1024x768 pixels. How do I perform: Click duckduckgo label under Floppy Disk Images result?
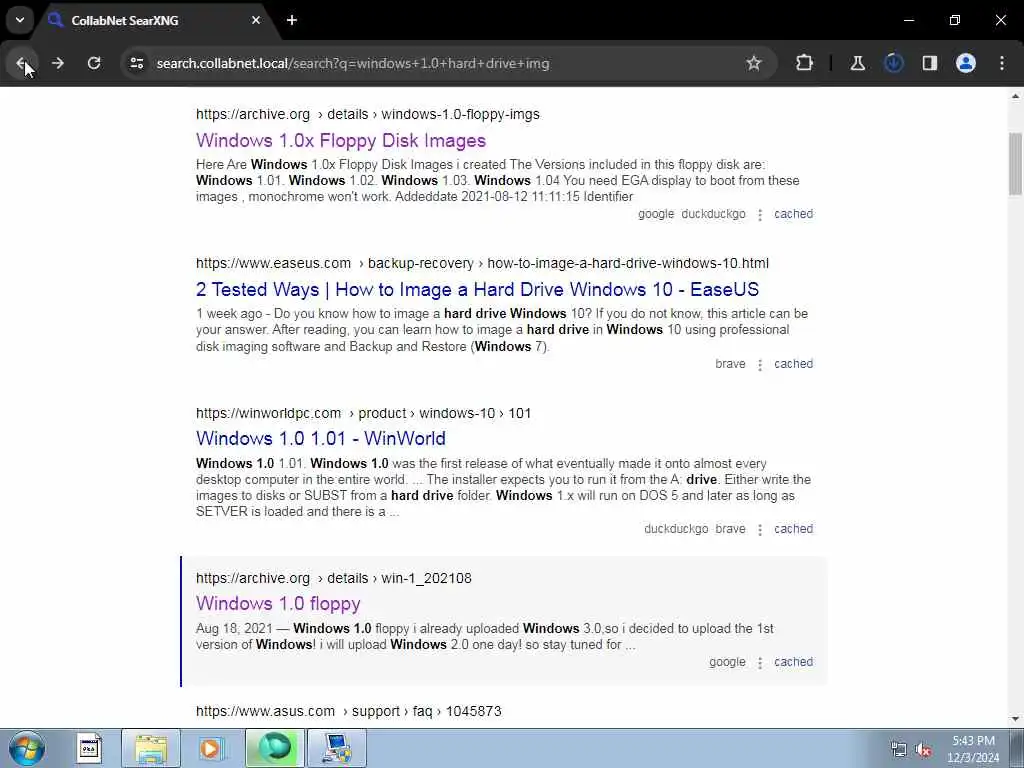[713, 214]
